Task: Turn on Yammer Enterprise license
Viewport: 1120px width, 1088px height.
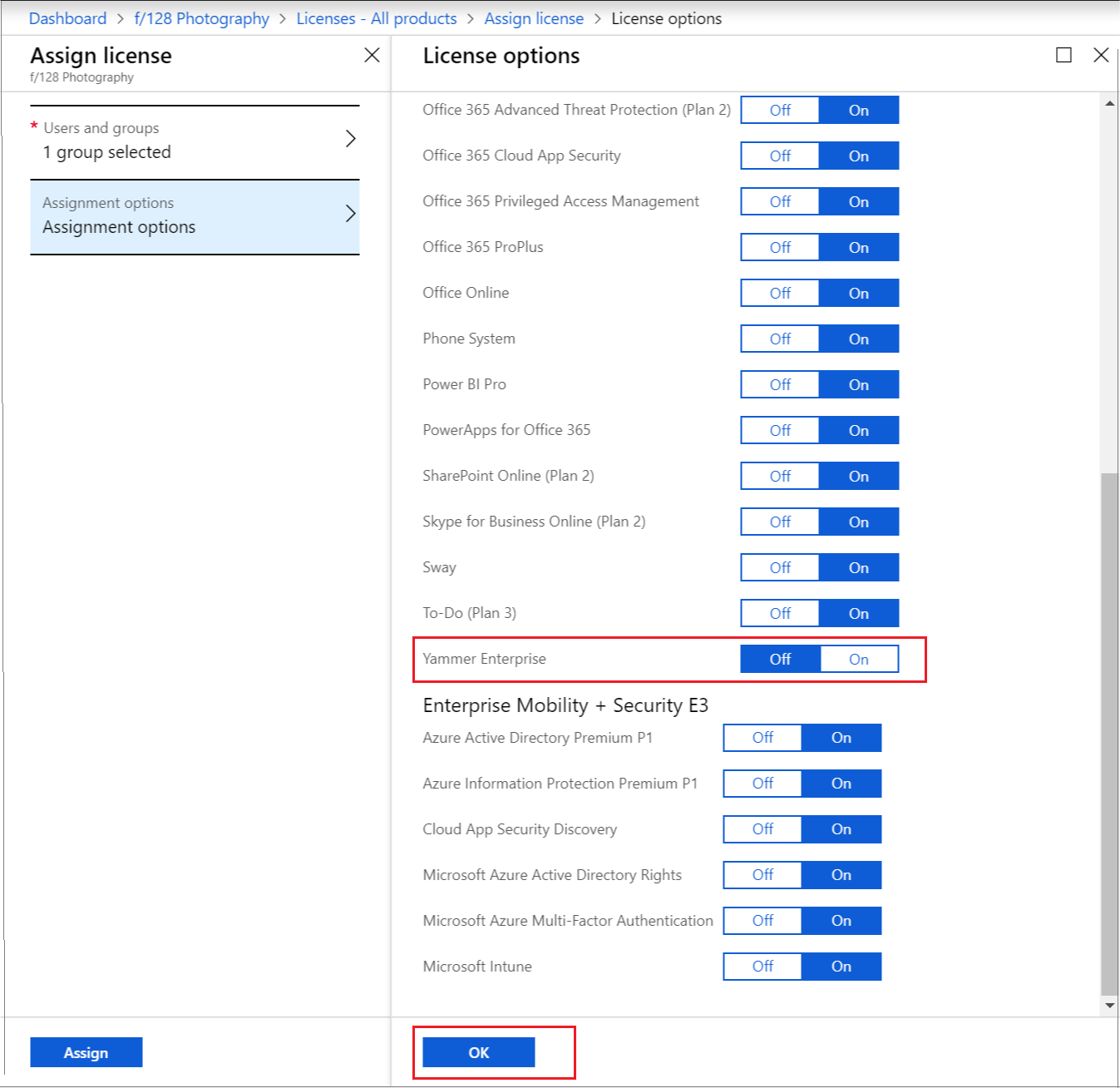Action: pos(859,659)
